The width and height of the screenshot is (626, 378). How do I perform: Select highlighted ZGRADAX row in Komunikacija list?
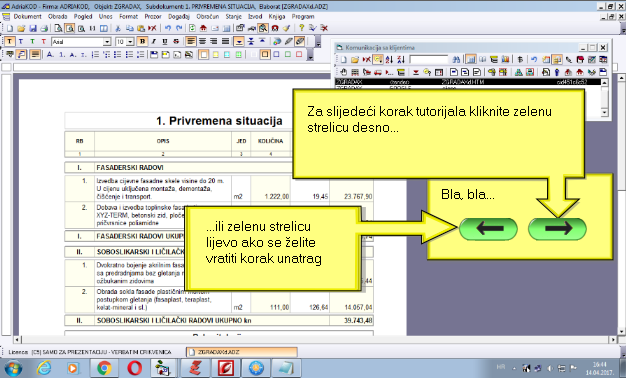[x=467, y=82]
